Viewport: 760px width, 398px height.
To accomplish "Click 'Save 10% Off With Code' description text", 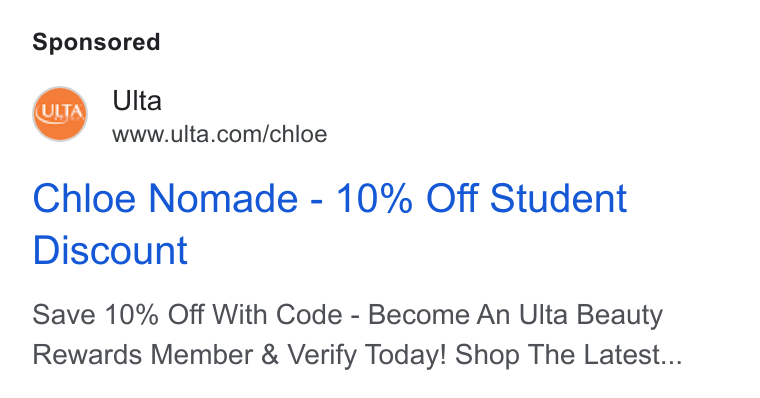I will coord(187,315).
